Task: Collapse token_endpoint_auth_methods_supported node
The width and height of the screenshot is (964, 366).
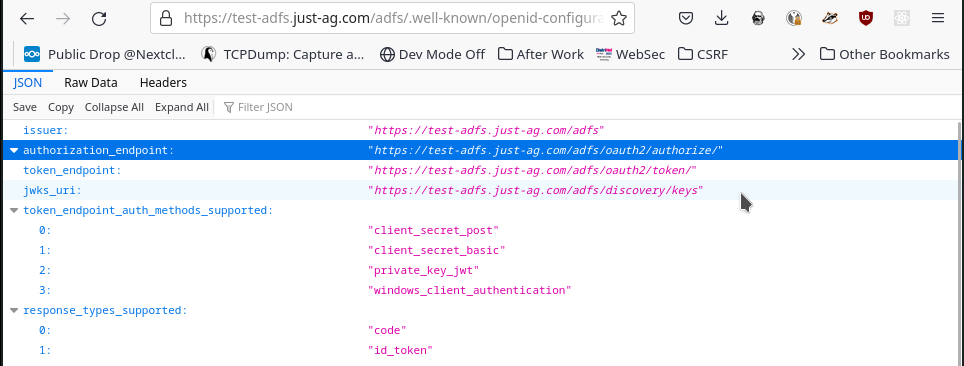Action: [14, 210]
